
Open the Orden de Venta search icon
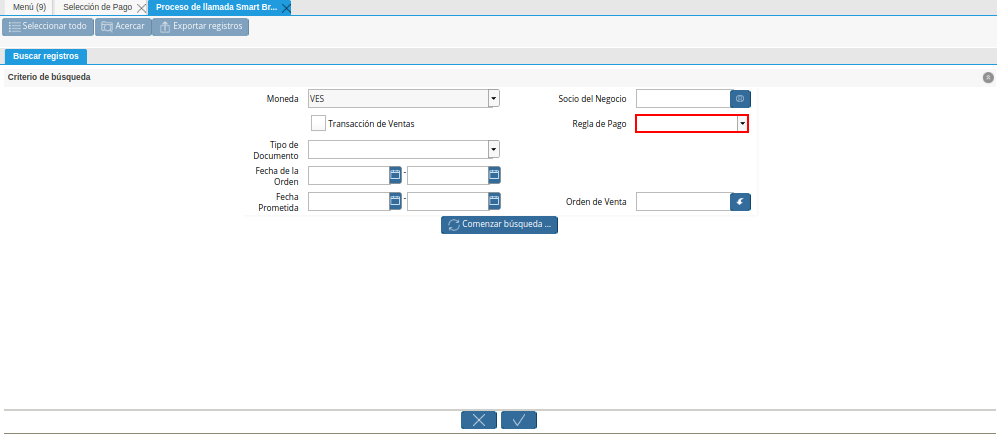(740, 201)
